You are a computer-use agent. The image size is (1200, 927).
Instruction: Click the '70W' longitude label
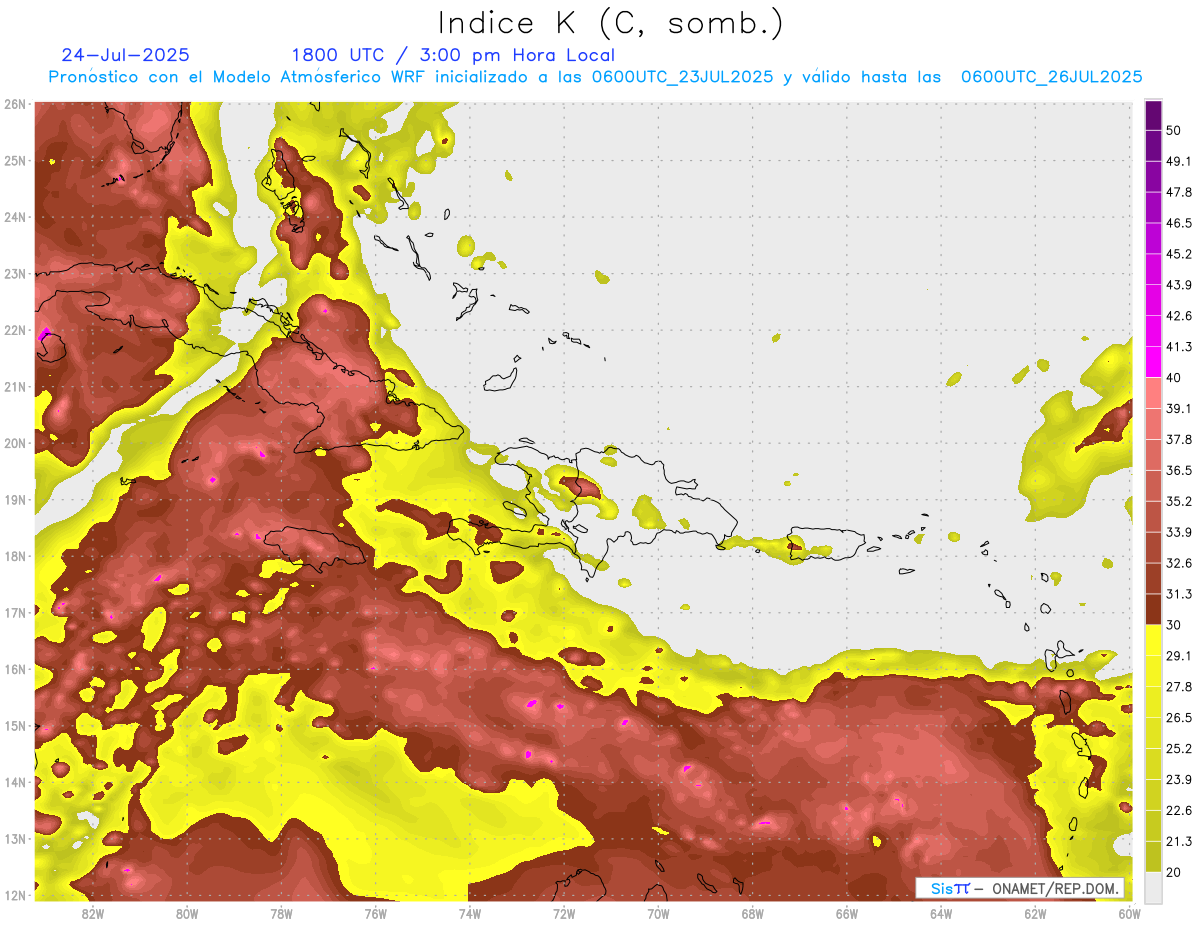pos(658,914)
